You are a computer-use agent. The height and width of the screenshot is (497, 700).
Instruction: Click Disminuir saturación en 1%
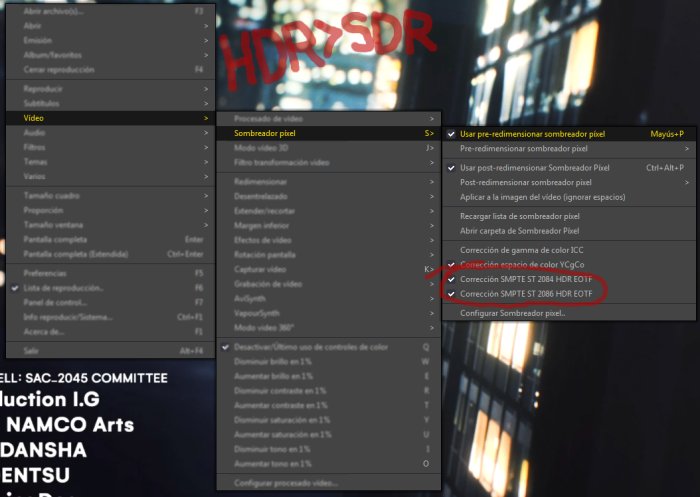click(x=329, y=420)
